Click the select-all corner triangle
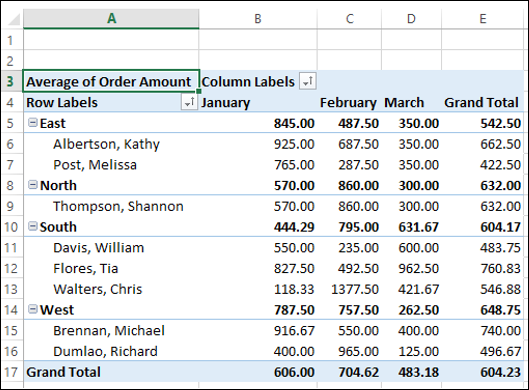This screenshot has height=390, width=529. tap(12, 19)
